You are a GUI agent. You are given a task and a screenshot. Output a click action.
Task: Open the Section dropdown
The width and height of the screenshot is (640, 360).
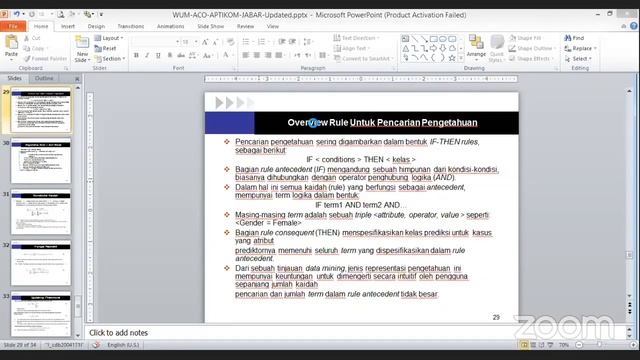coord(110,59)
